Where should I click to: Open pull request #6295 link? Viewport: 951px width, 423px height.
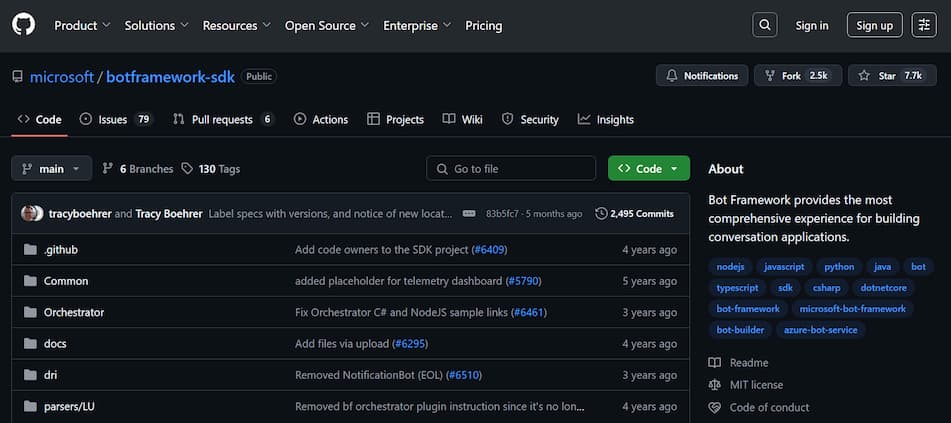[x=410, y=343]
